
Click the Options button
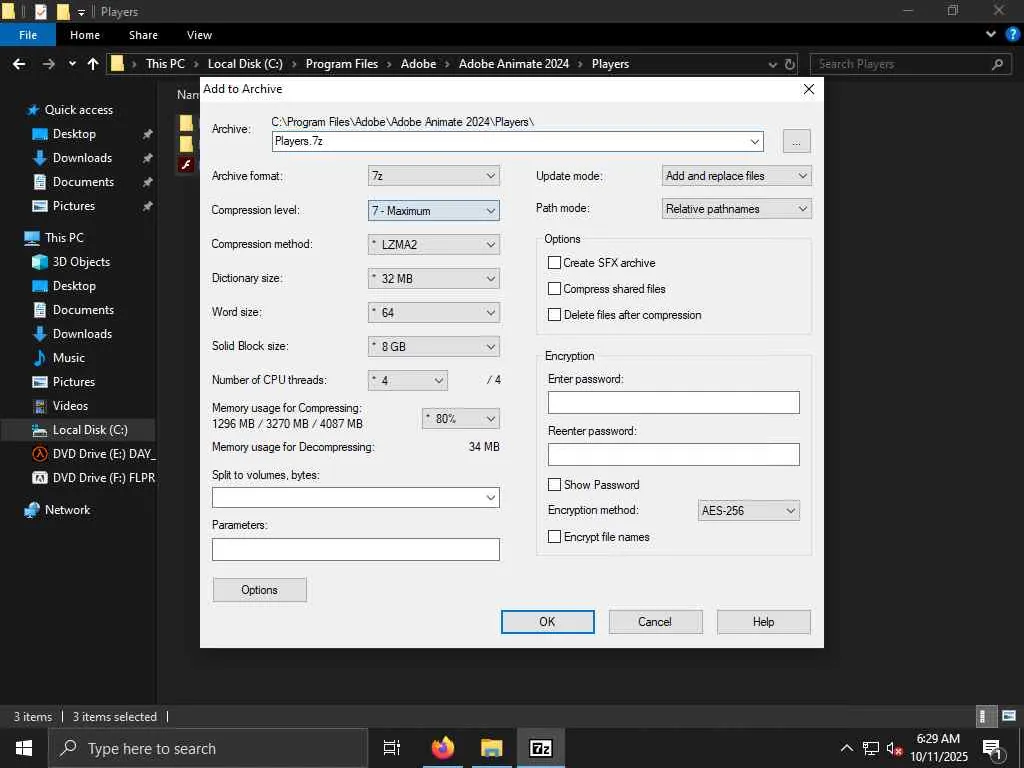click(x=259, y=590)
